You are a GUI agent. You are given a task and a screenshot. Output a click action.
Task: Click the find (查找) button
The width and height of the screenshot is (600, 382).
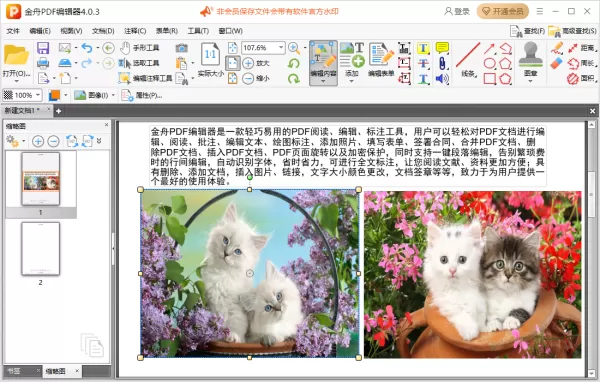coord(527,31)
